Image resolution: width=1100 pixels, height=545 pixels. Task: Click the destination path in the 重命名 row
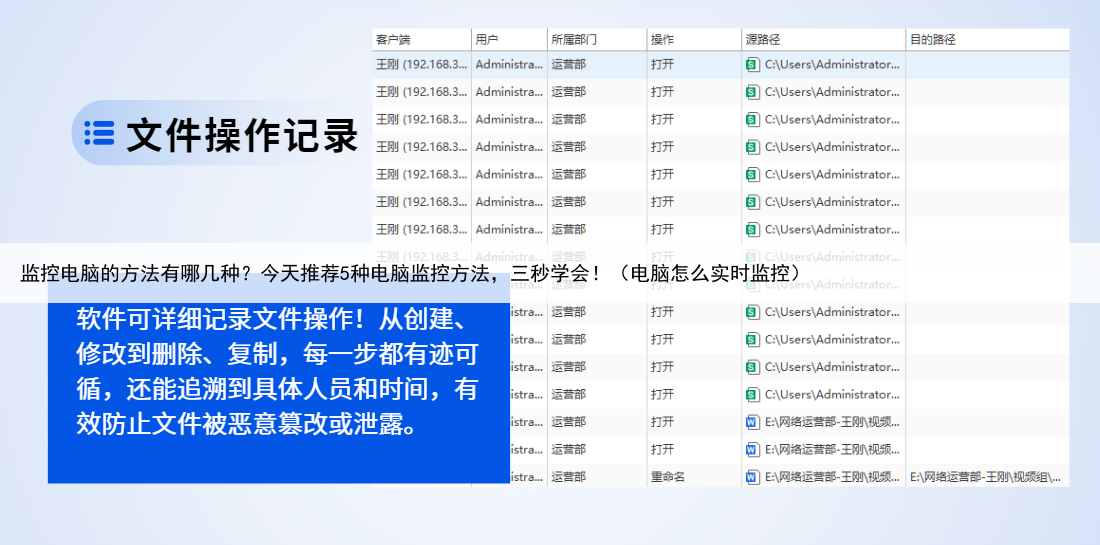click(985, 477)
